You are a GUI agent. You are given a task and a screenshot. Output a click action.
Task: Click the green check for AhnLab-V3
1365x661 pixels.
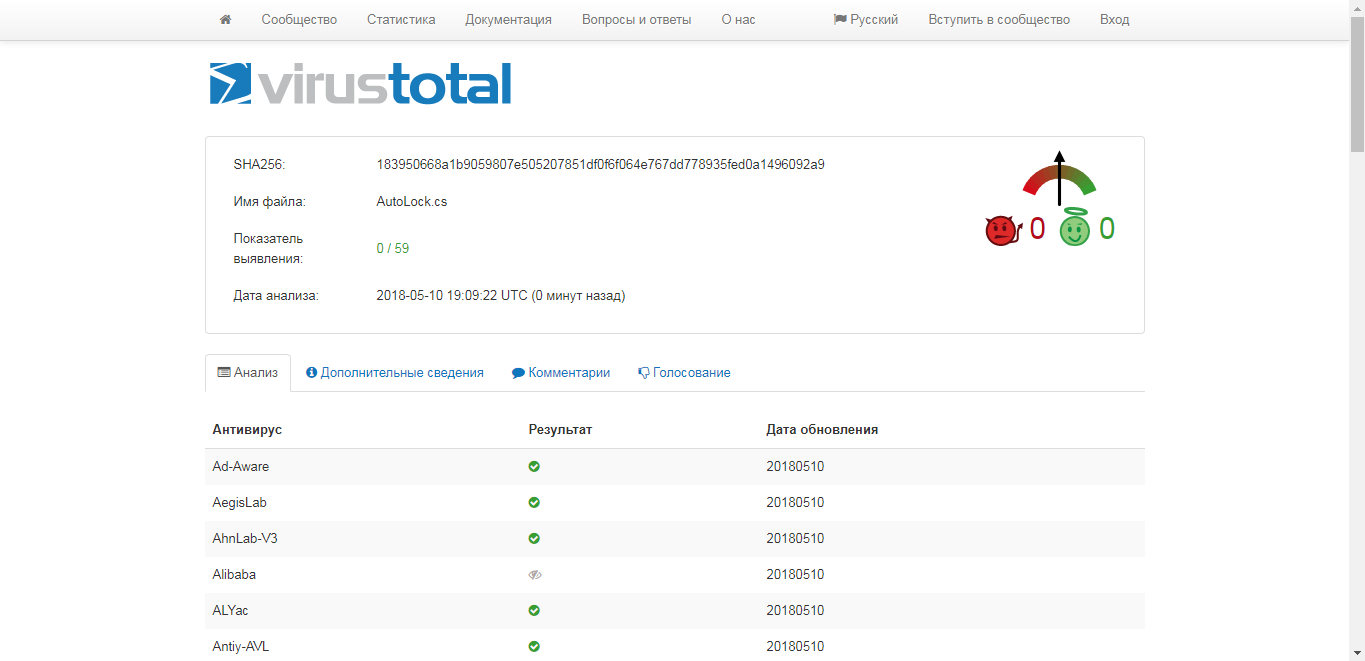[x=534, y=539]
